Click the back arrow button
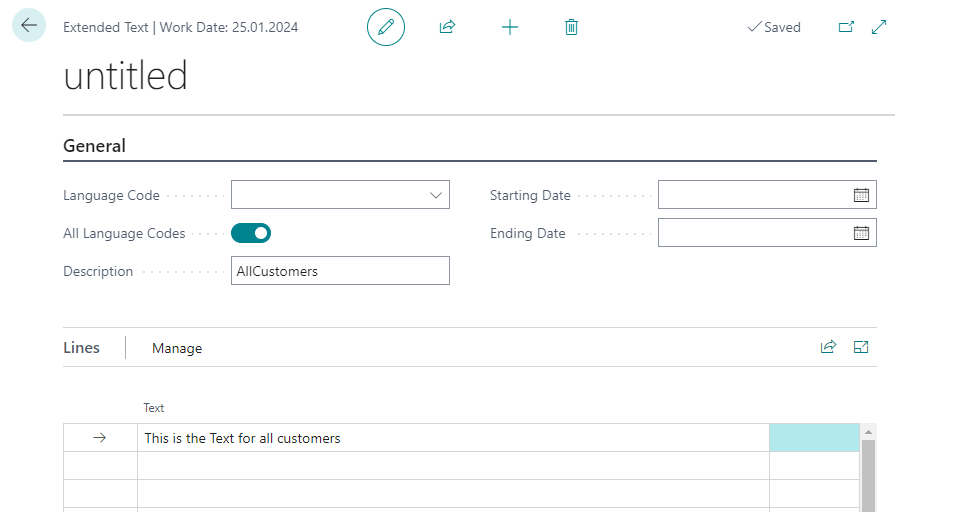The height and width of the screenshot is (512, 960). pyautogui.click(x=29, y=26)
